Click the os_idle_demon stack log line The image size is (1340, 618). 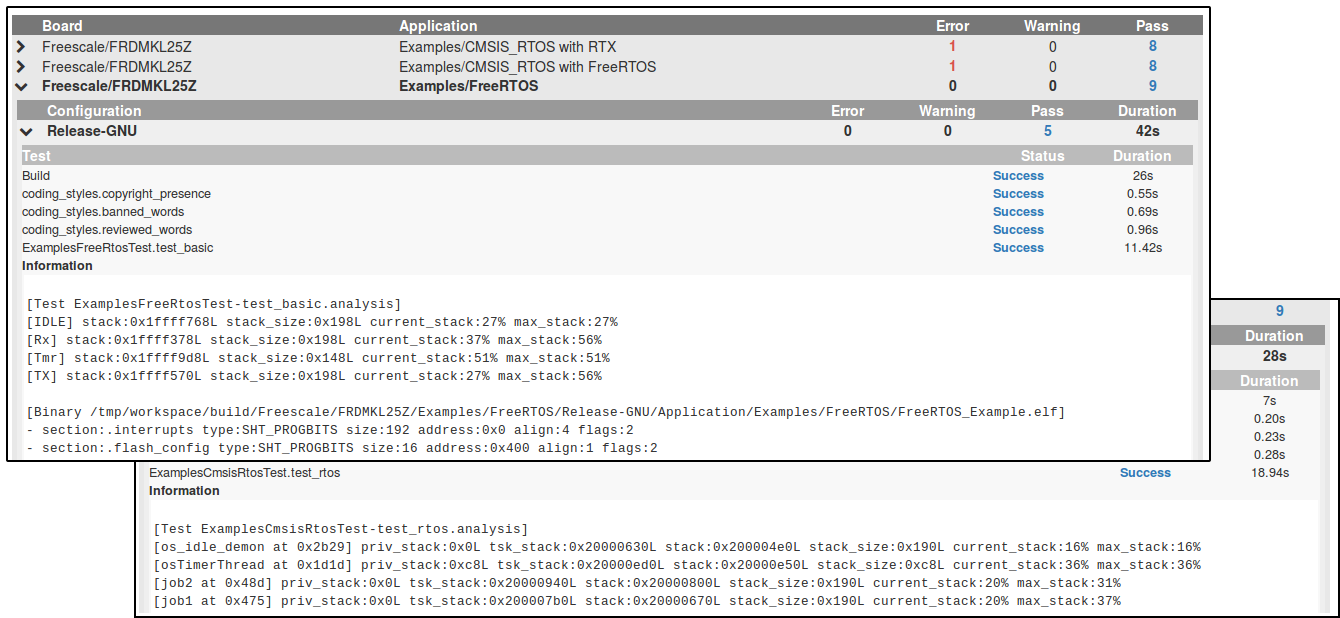coord(677,547)
